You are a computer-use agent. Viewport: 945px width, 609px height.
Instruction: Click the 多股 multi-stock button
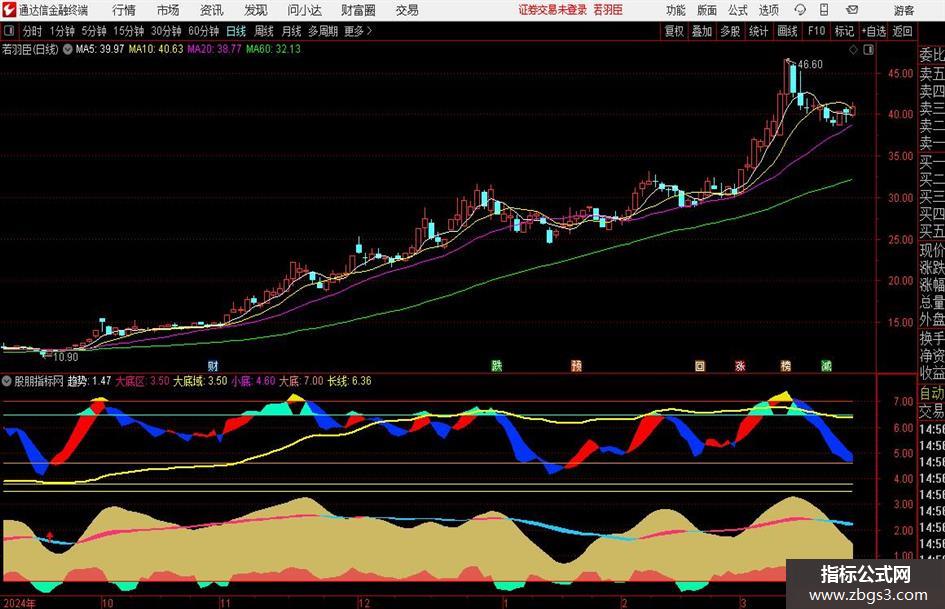[730, 31]
